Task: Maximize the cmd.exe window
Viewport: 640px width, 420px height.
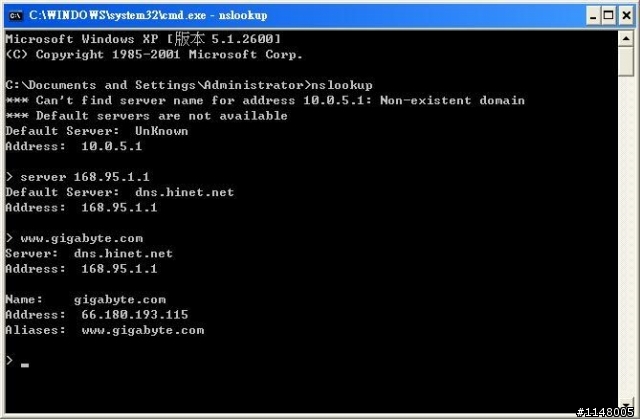Action: tap(609, 16)
